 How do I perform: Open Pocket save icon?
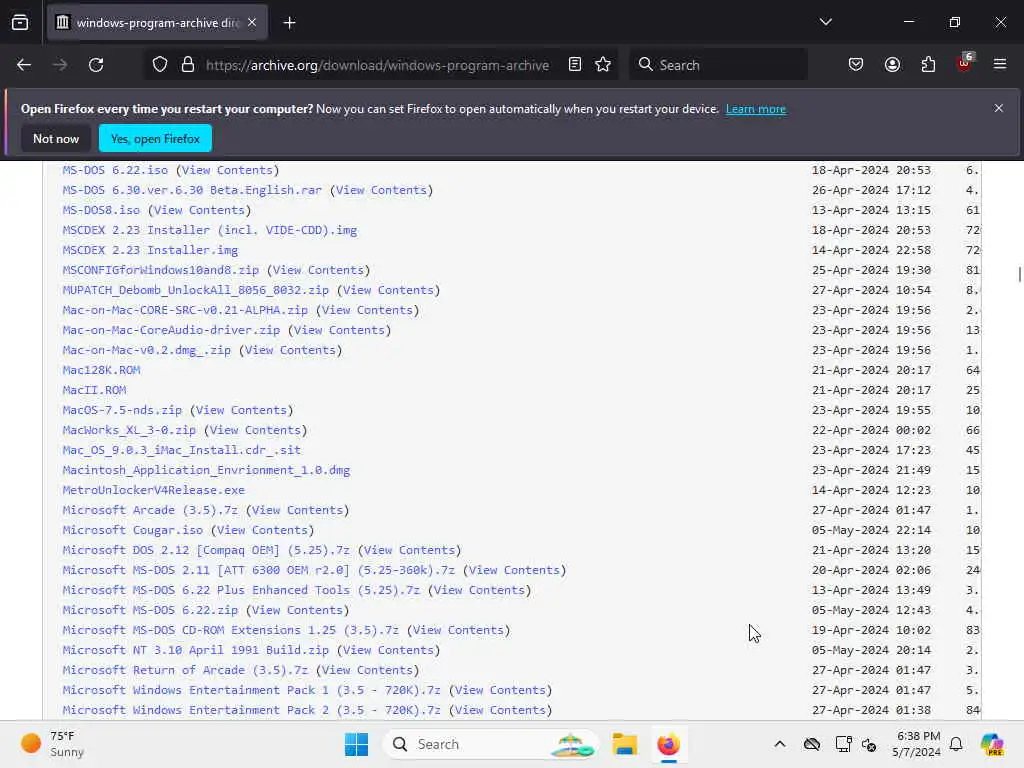point(856,65)
